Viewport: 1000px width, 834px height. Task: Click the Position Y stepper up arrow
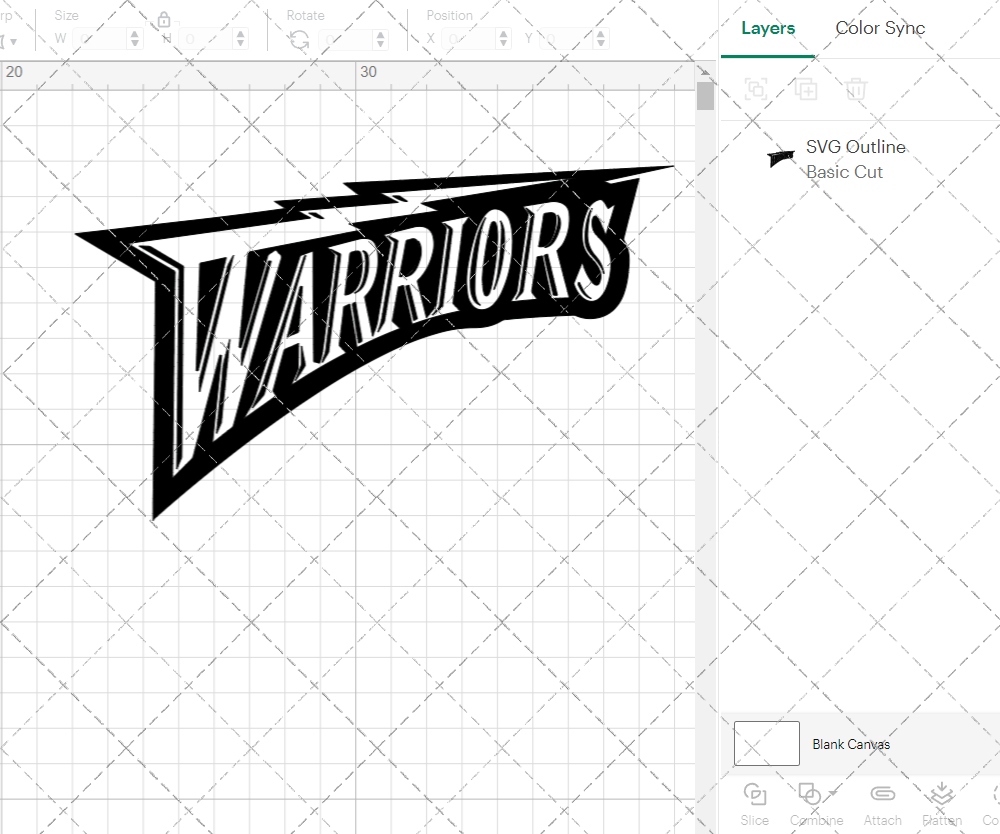click(x=598, y=34)
